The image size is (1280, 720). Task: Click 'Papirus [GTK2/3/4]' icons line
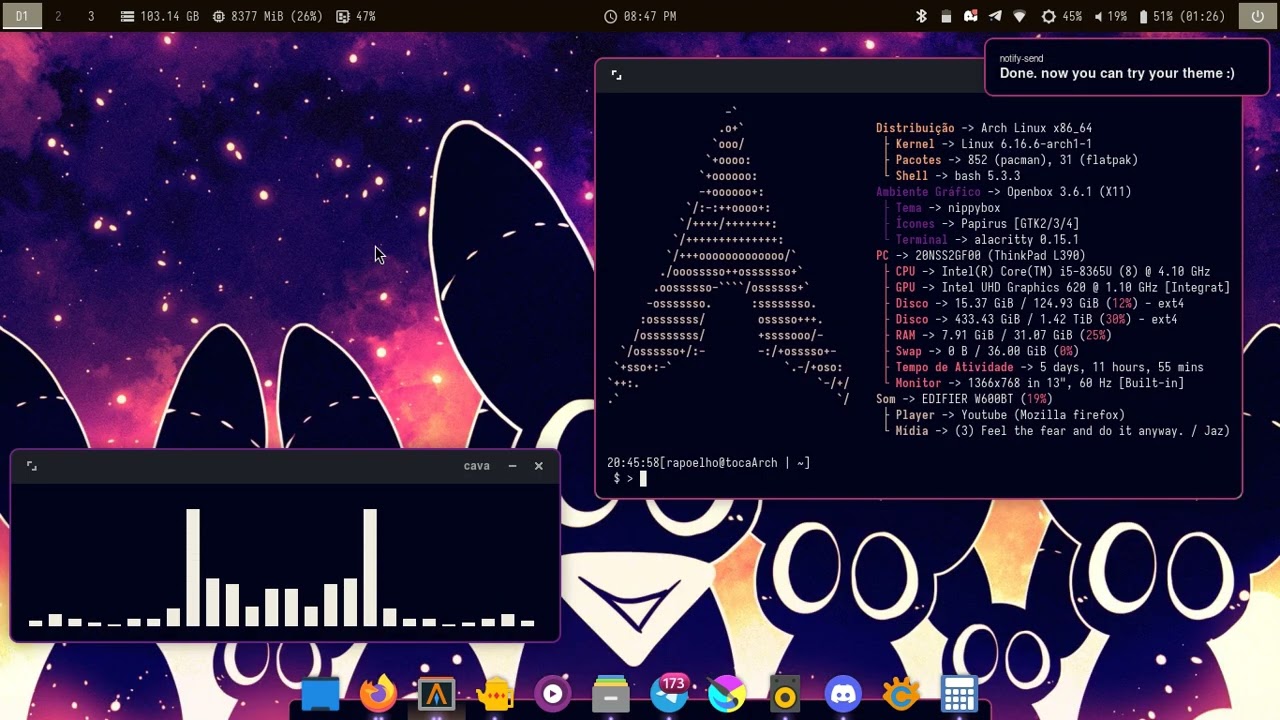tap(1020, 224)
